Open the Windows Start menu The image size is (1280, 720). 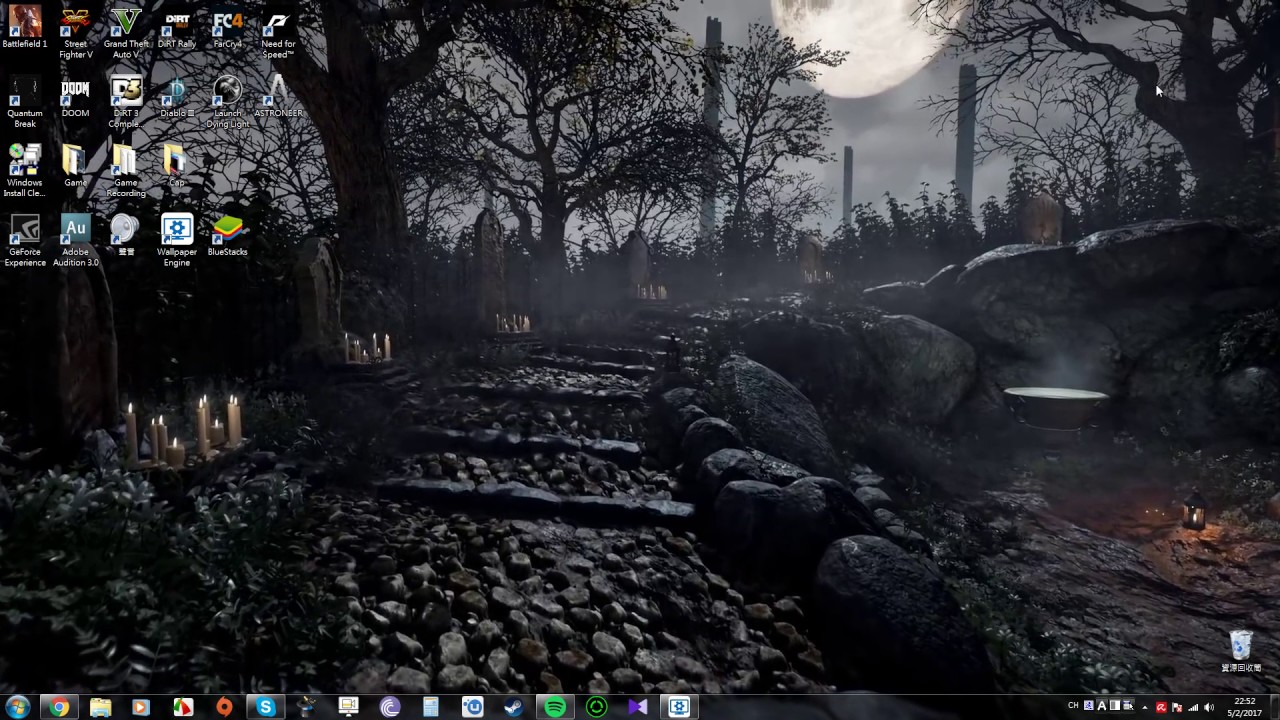(17, 707)
